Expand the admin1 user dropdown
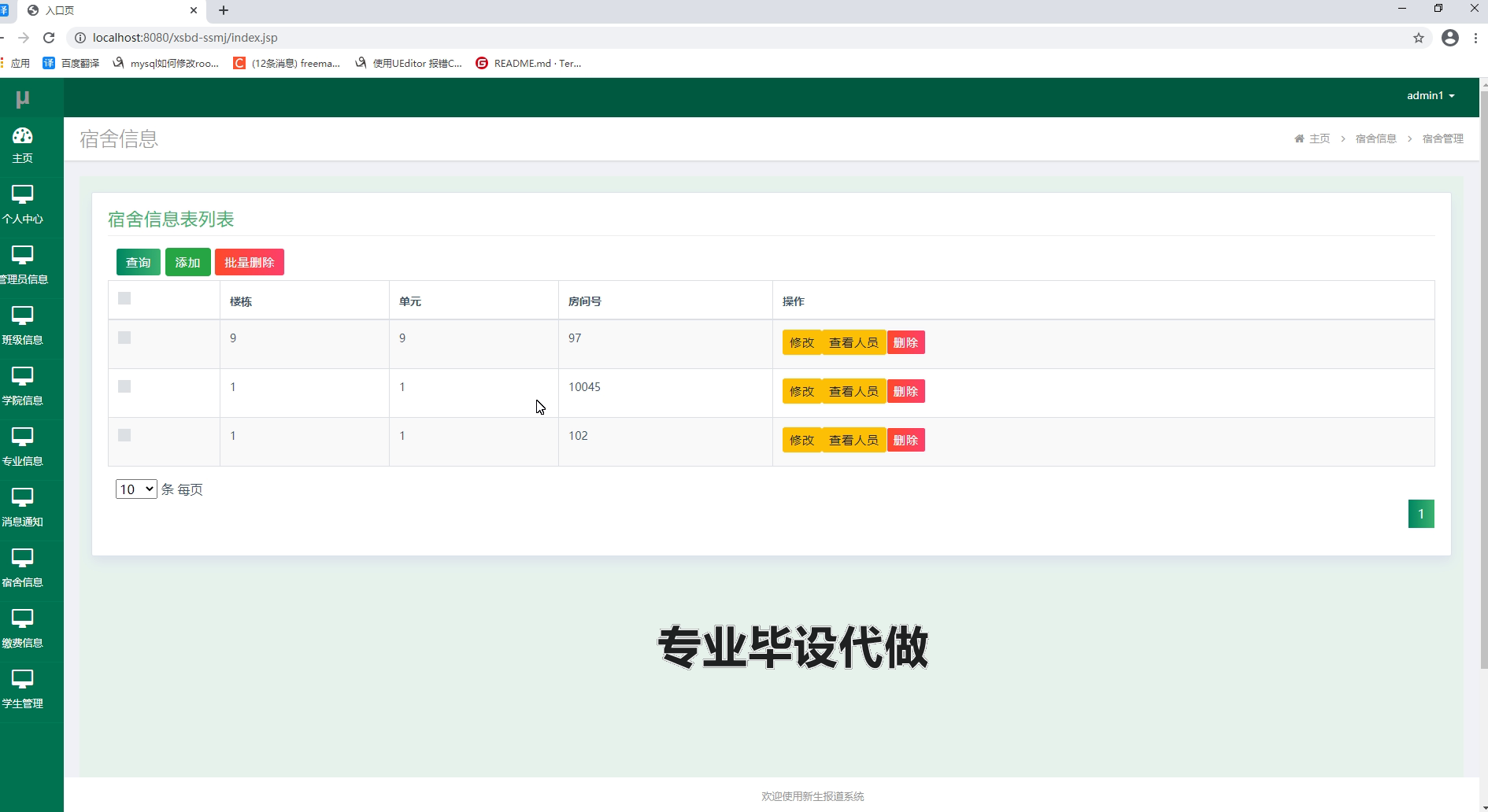1488x812 pixels. point(1431,95)
